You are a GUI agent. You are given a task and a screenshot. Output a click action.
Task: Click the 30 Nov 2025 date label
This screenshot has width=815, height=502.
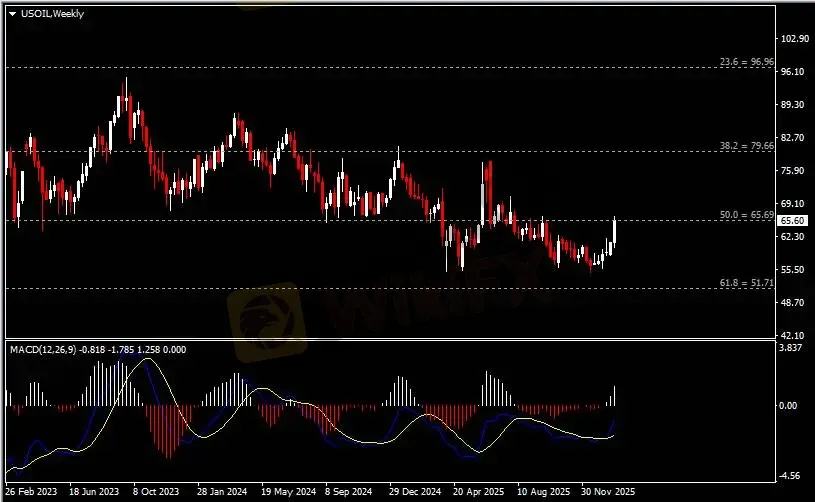(604, 492)
